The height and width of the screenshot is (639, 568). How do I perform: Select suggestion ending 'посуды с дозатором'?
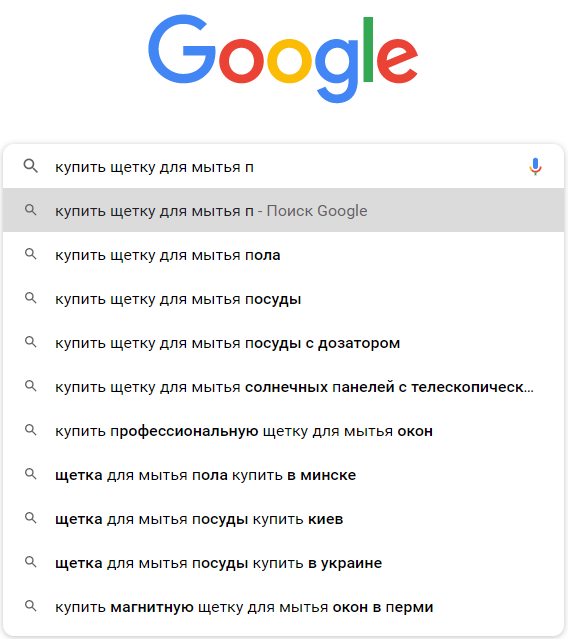[284, 343]
